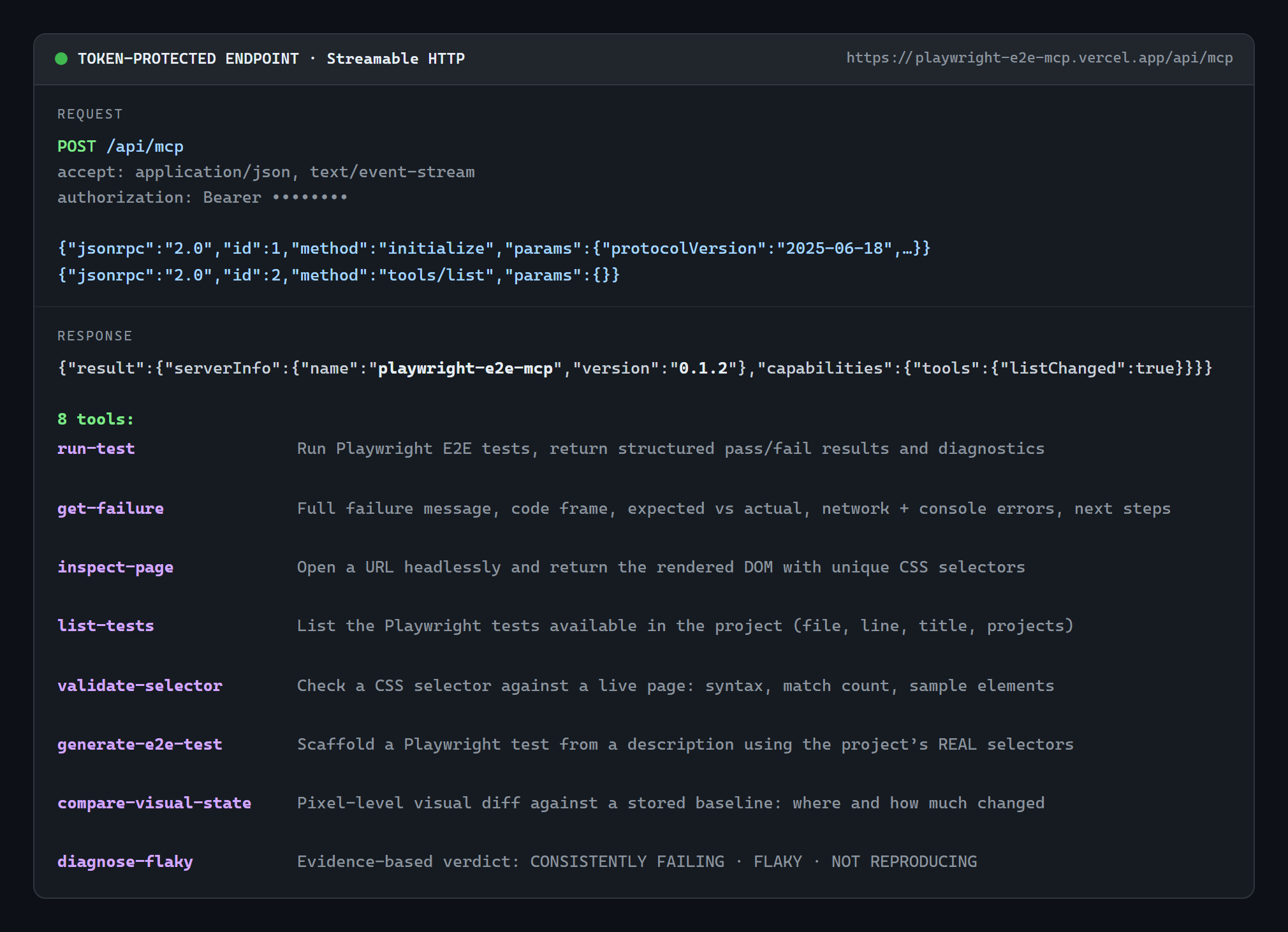
Task: Click the compare-visual-state tool name
Action: [x=154, y=803]
